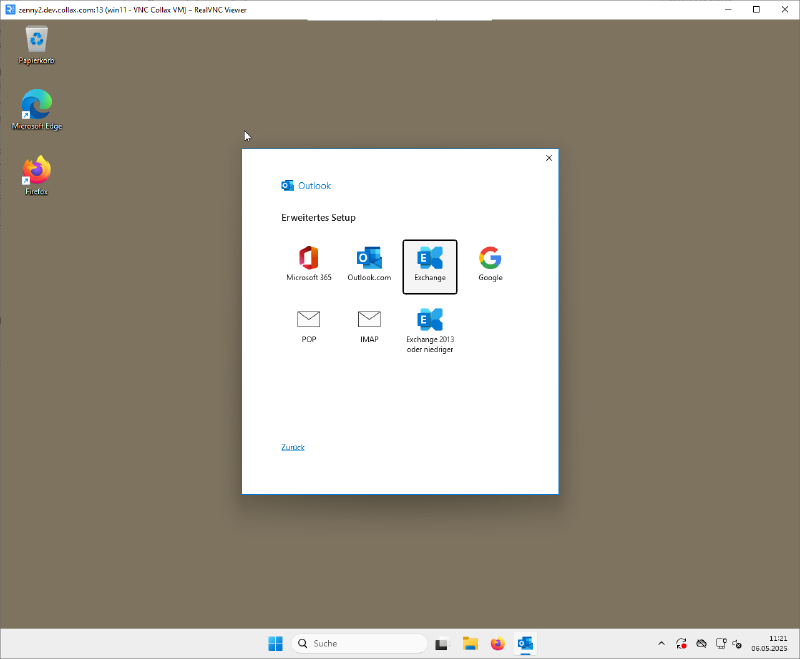The width and height of the screenshot is (800, 659).
Task: Maximize the RealVNC Viewer window
Action: coord(756,9)
